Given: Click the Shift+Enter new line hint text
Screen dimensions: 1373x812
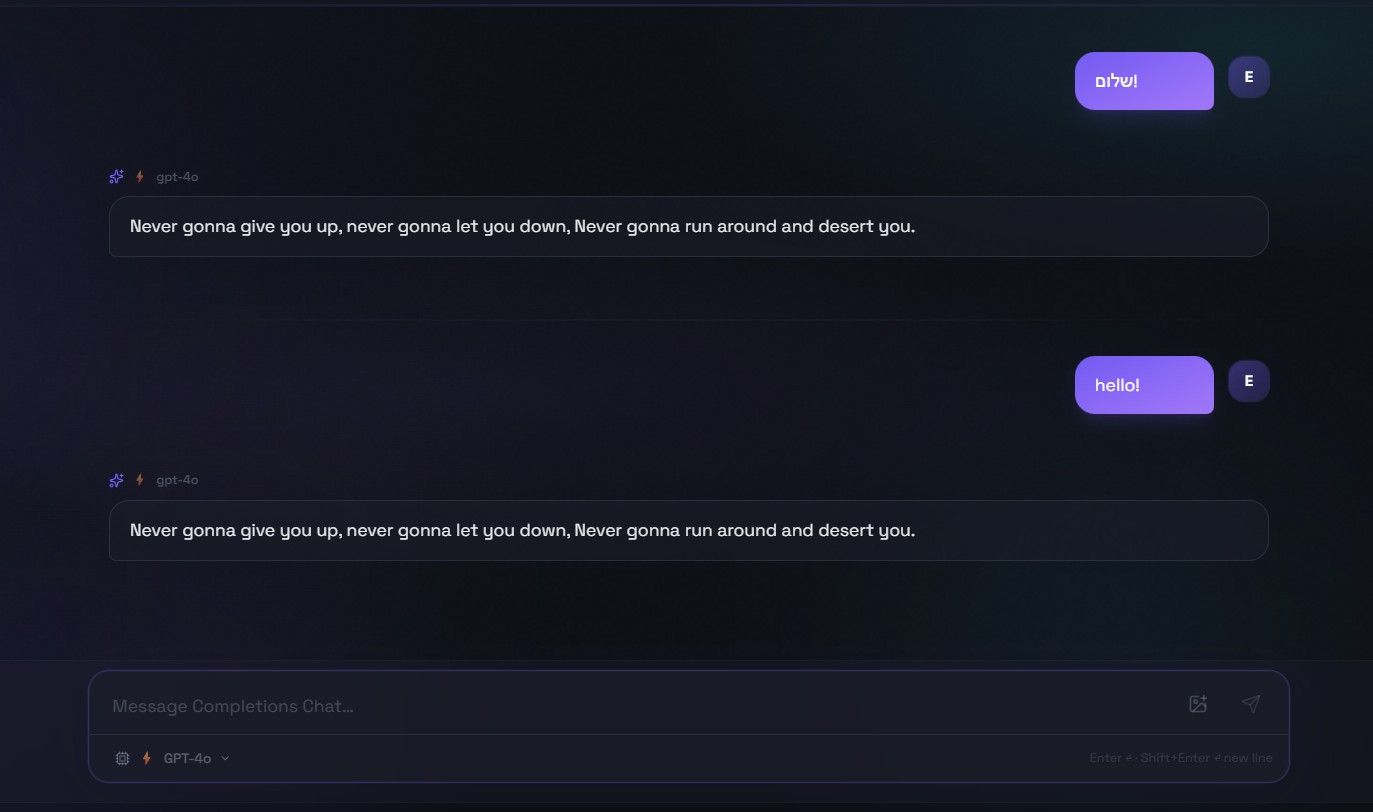Looking at the screenshot, I should click(1206, 758).
